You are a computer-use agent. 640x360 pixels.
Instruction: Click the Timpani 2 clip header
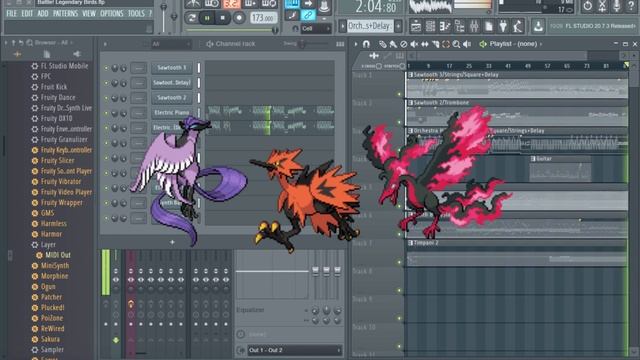coord(516,243)
